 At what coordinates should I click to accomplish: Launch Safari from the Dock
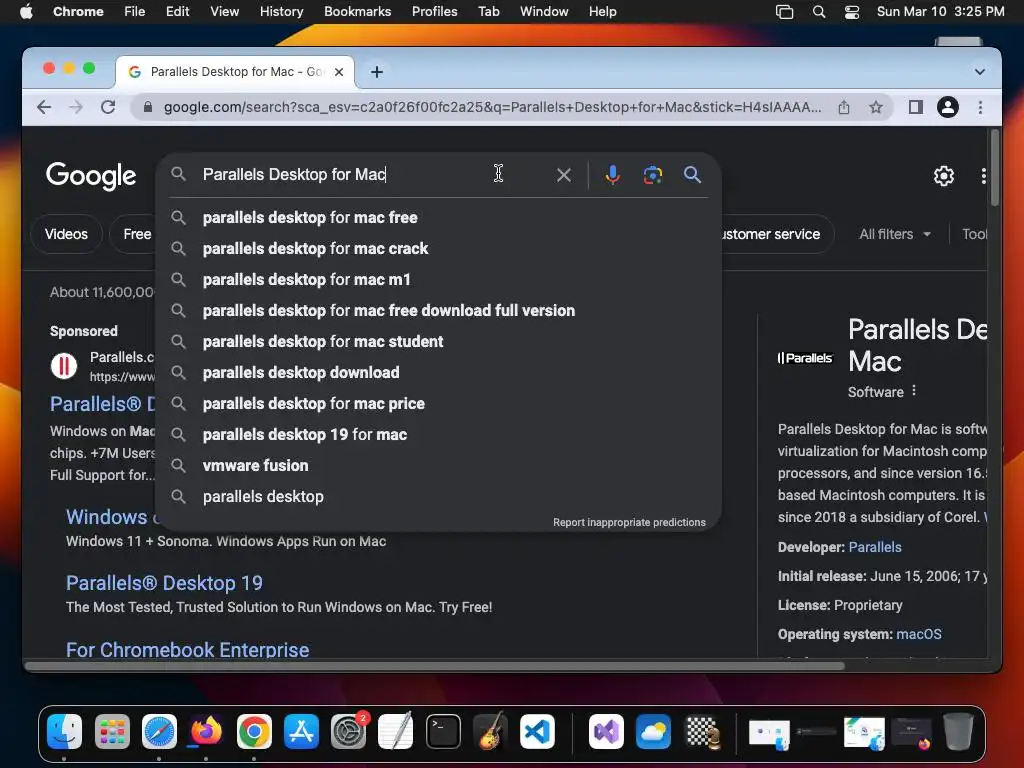pyautogui.click(x=159, y=731)
